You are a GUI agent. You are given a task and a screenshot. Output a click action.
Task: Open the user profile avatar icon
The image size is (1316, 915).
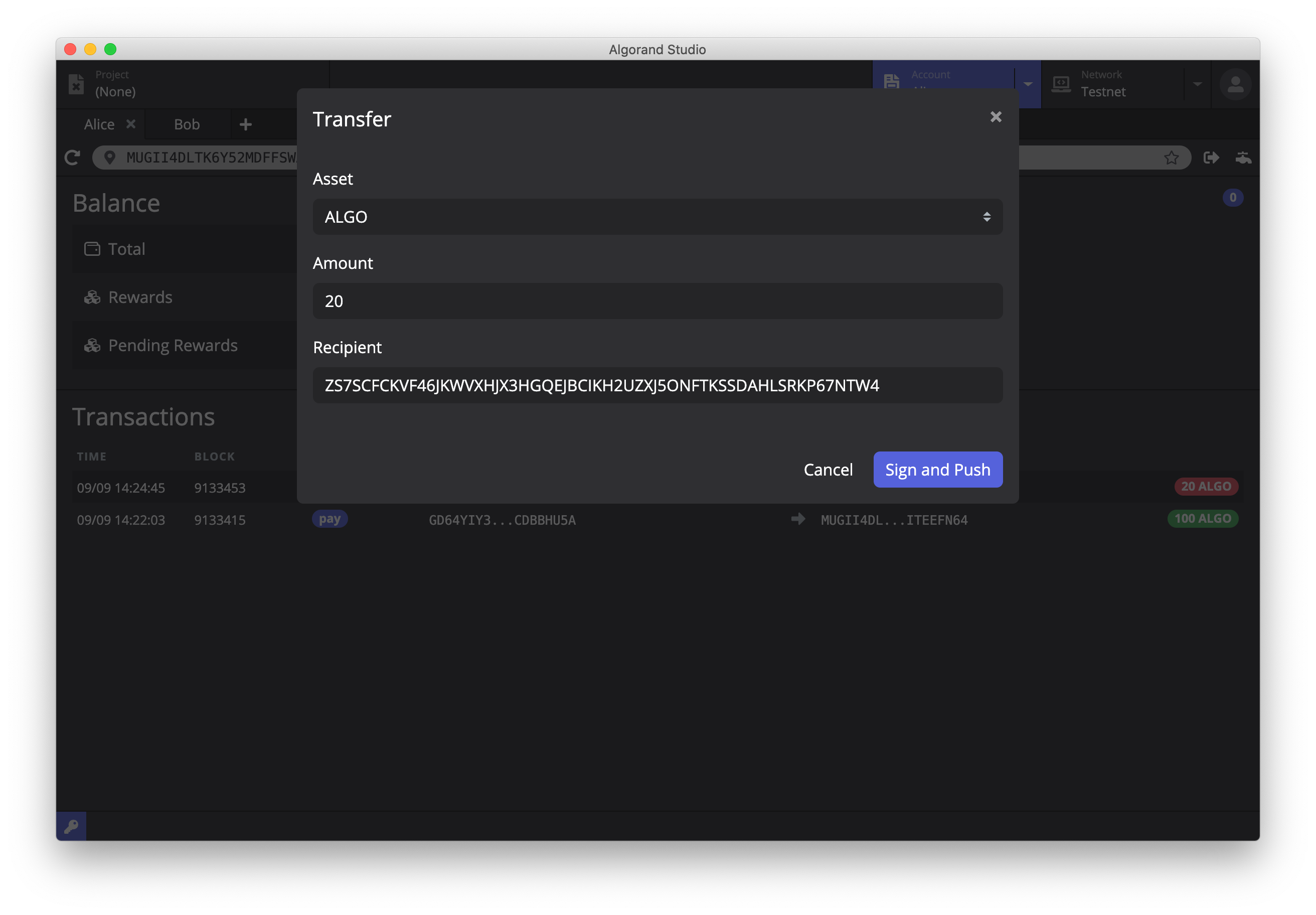click(1235, 84)
